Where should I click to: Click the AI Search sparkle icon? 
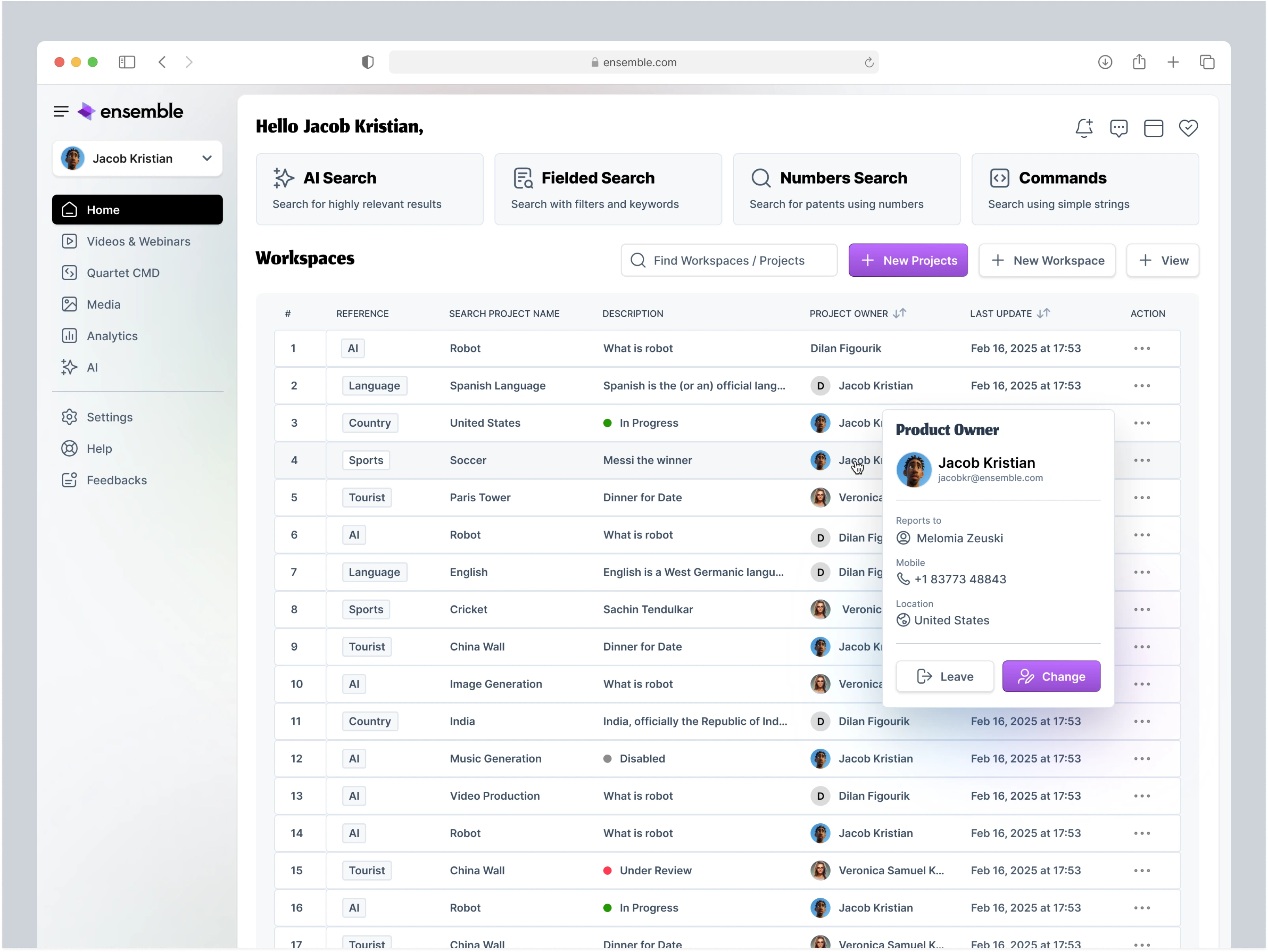(283, 178)
